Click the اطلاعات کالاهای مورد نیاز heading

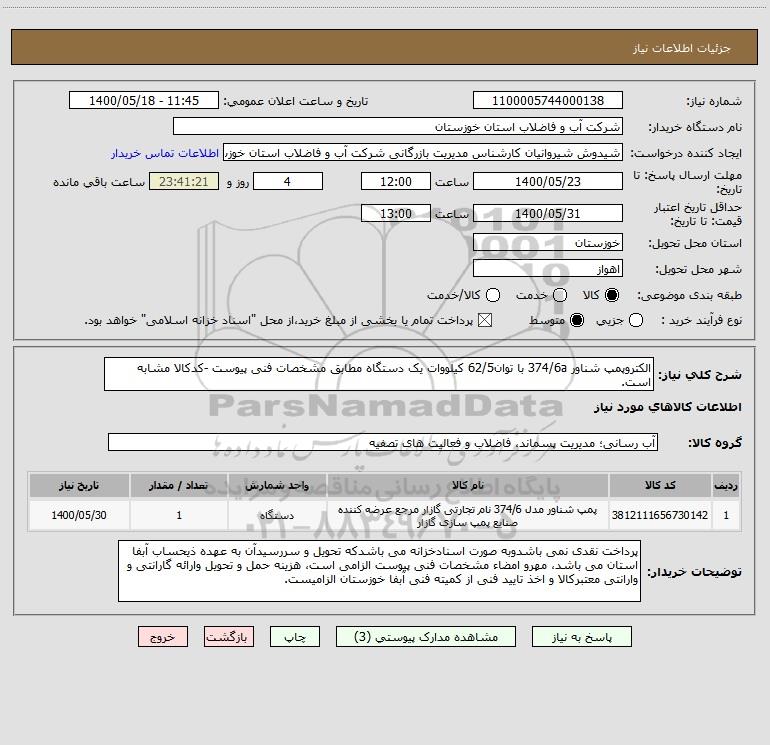tap(668, 407)
